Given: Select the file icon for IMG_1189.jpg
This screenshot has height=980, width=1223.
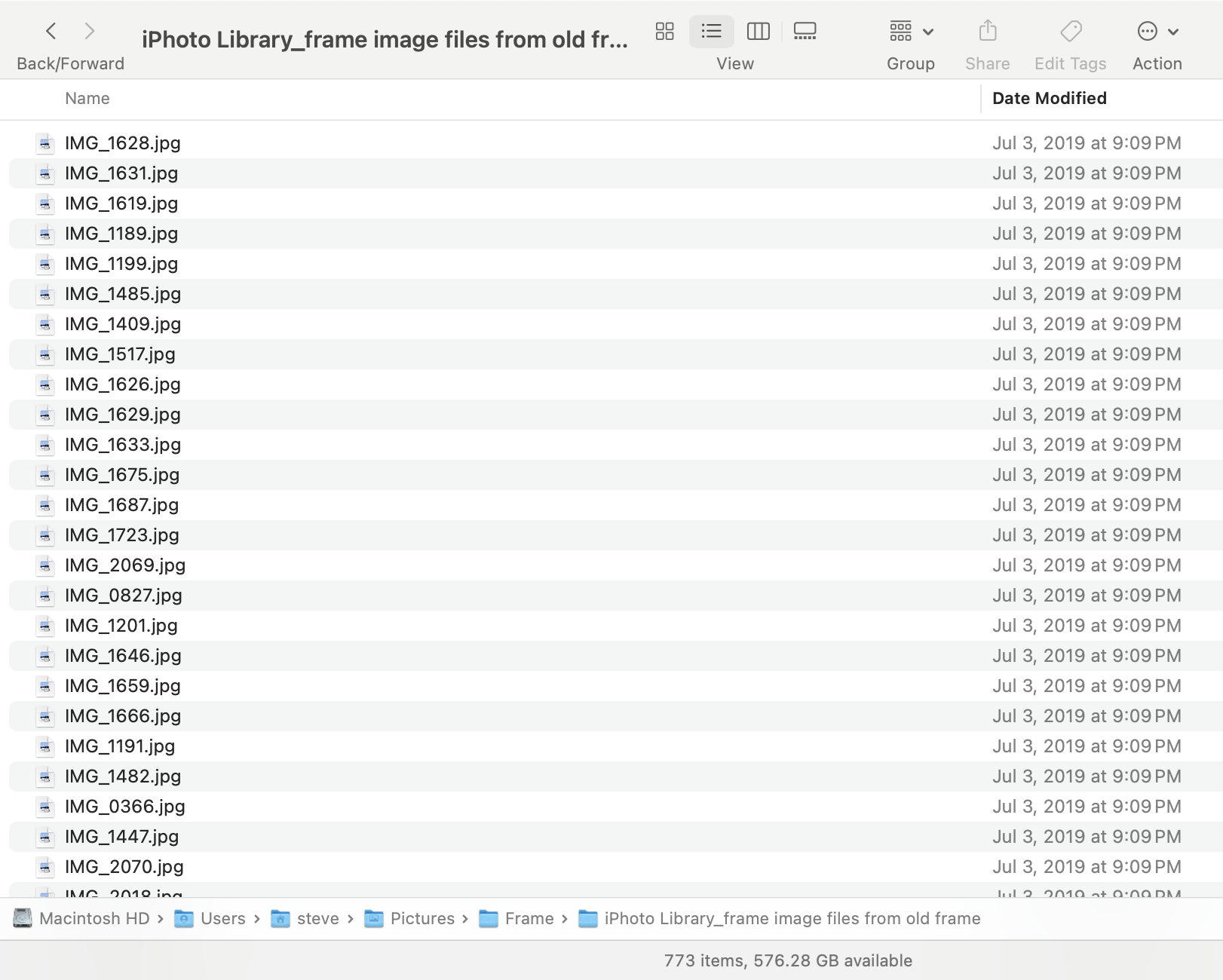Looking at the screenshot, I should pos(45,234).
